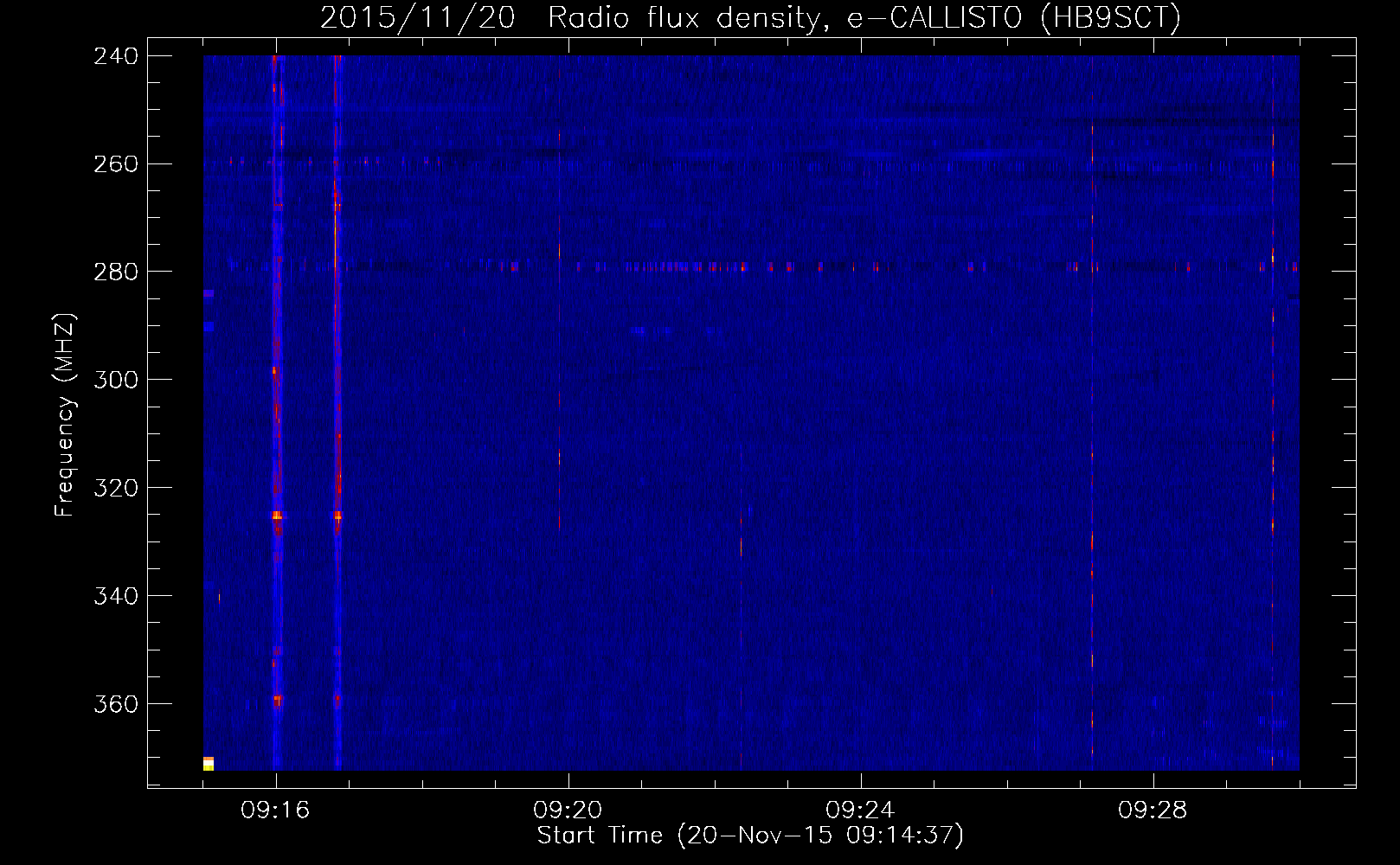
Task: Click the 240 frequency tick label
Action: tap(115, 56)
